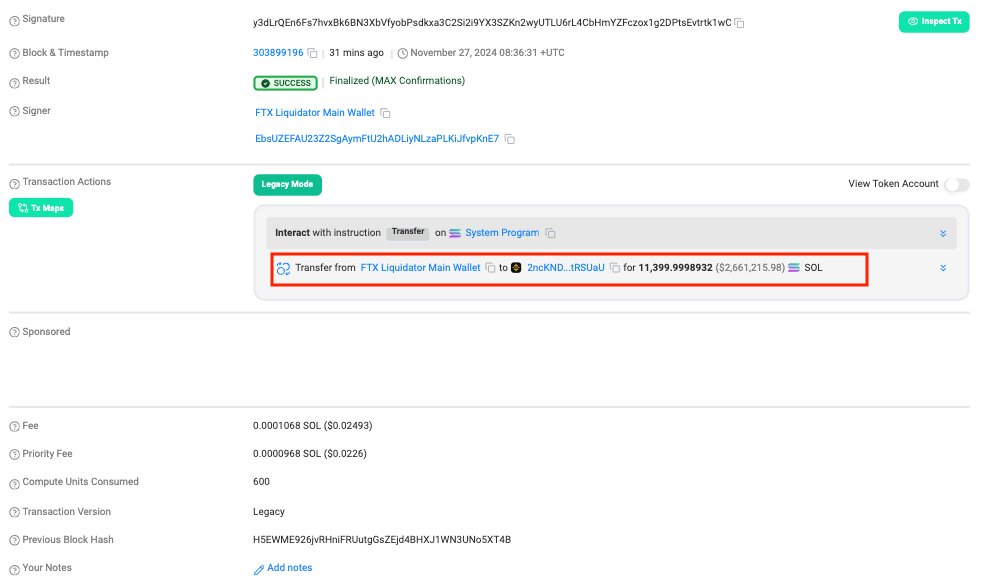Image resolution: width=981 pixels, height=588 pixels.
Task: Open the Tx Maps view
Action: pyautogui.click(x=40, y=207)
